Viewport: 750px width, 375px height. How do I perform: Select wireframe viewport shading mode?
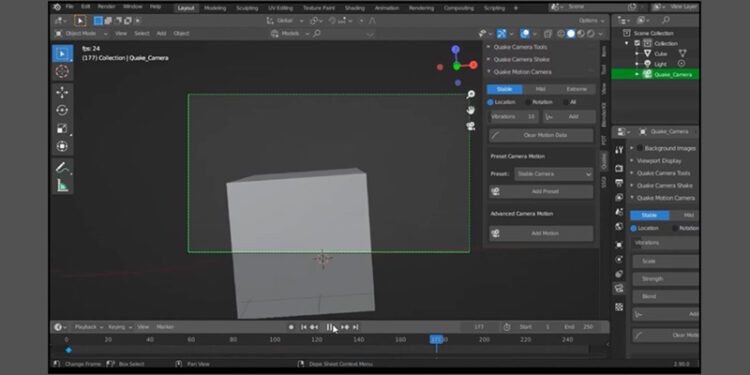(561, 33)
